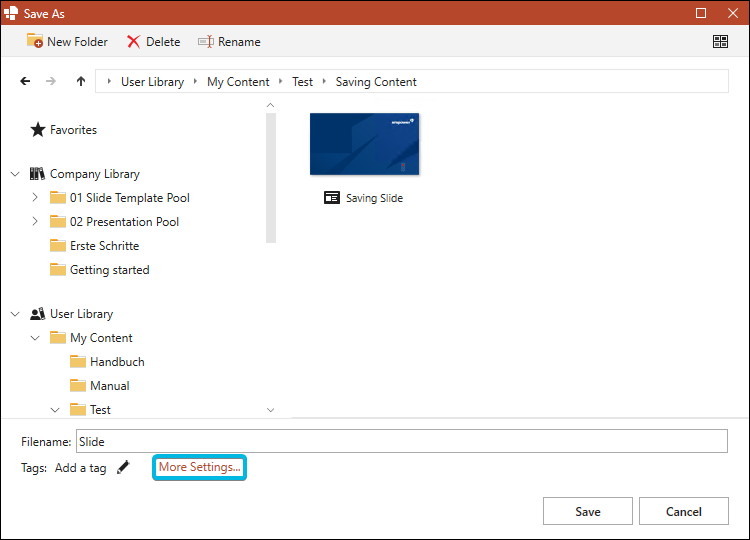Screen dimensions: 750x540
Task: Click the 01 Slide Template Pool folder icon
Action: tap(58, 198)
